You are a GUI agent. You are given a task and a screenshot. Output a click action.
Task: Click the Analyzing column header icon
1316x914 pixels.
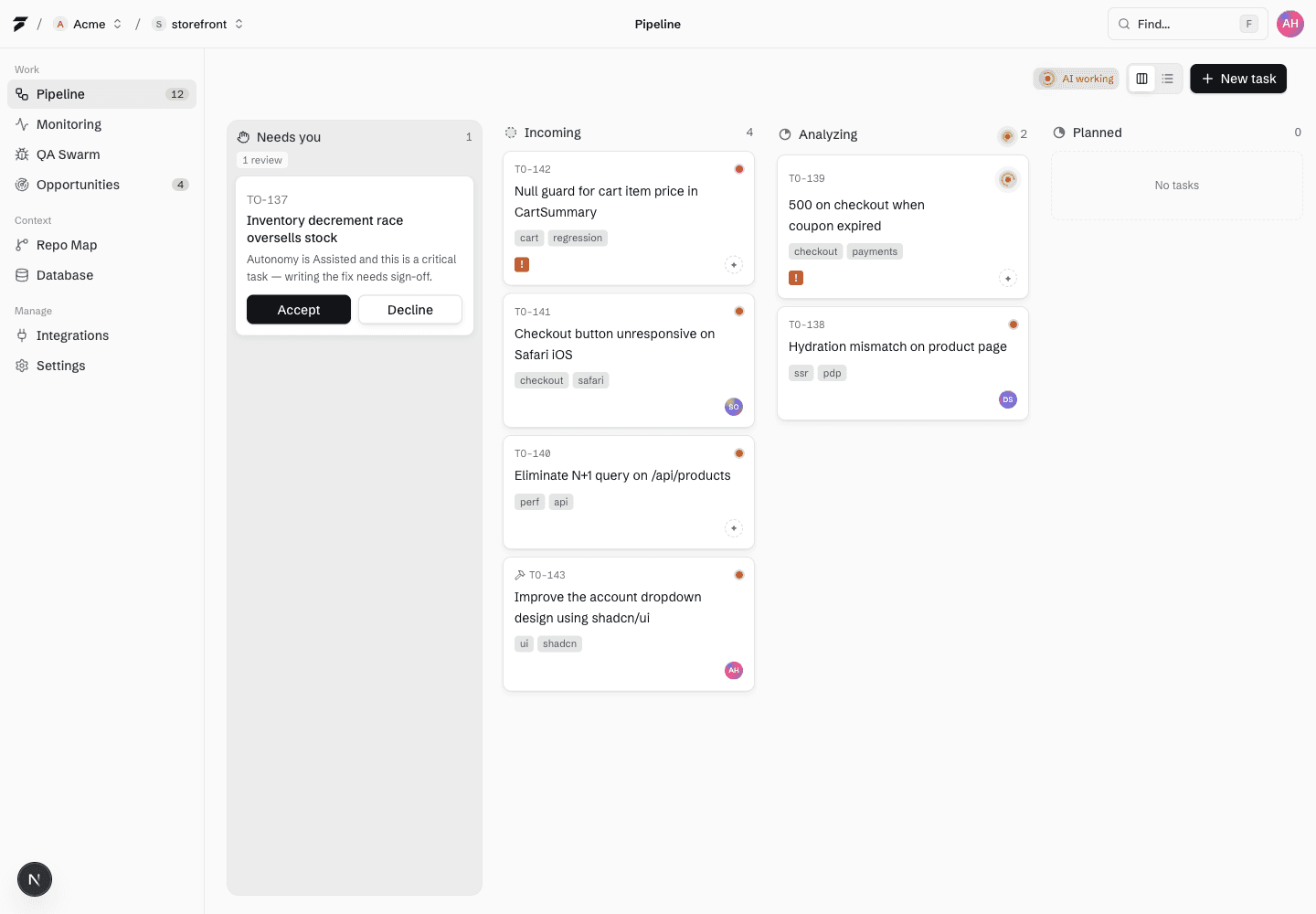pos(785,134)
